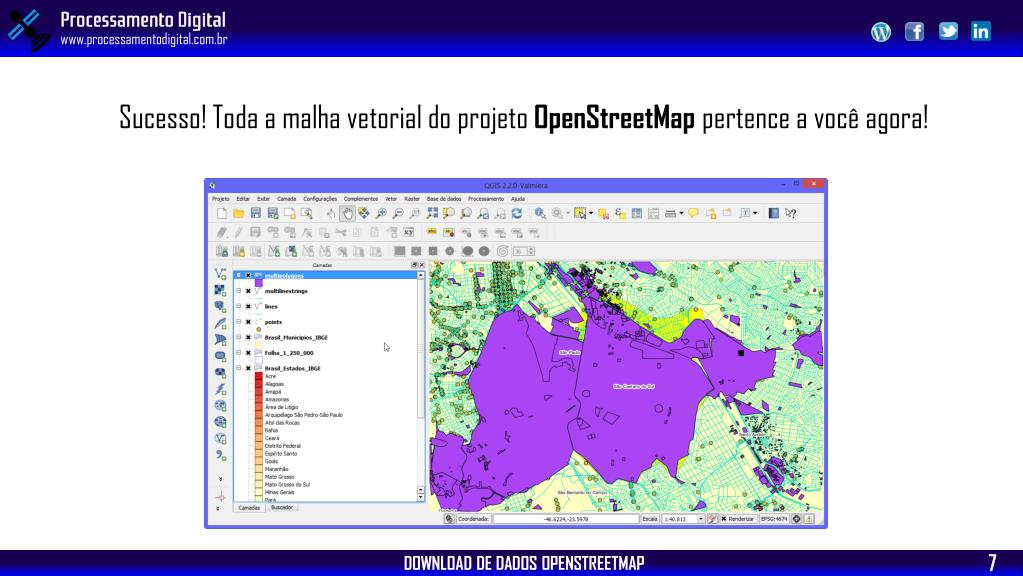
Task: Select the Pan Map hand tool
Action: click(x=347, y=213)
